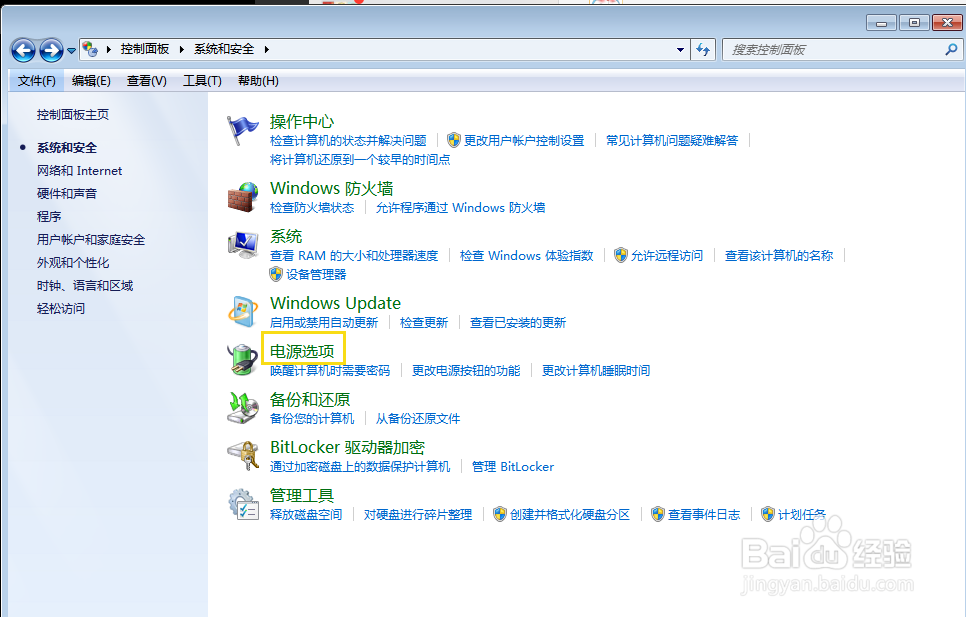
Task: Open the 工具(T) menu
Action: tap(201, 80)
